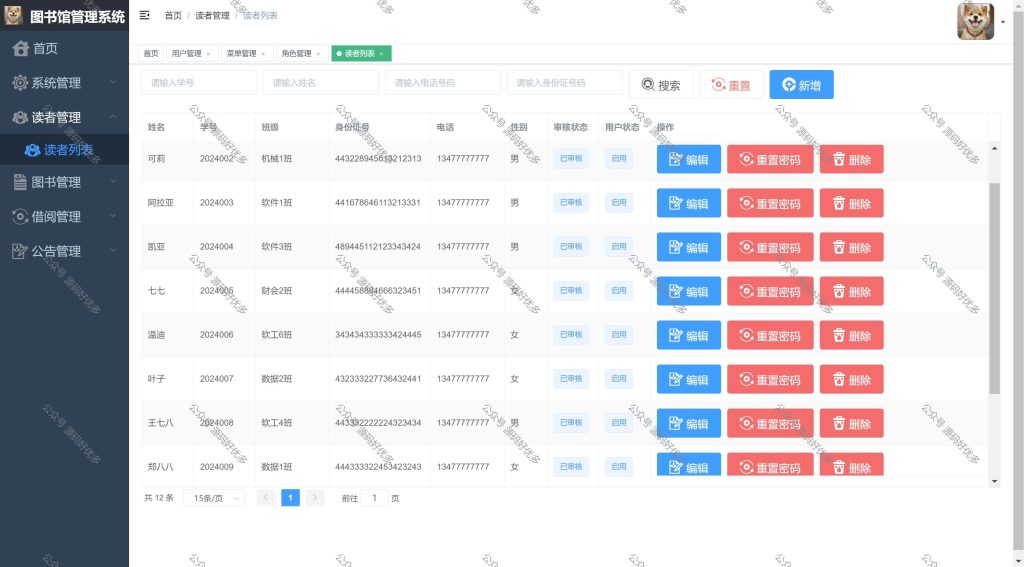Click 启用 status tag for 阿拉亚
The width and height of the screenshot is (1024, 567).
618,202
